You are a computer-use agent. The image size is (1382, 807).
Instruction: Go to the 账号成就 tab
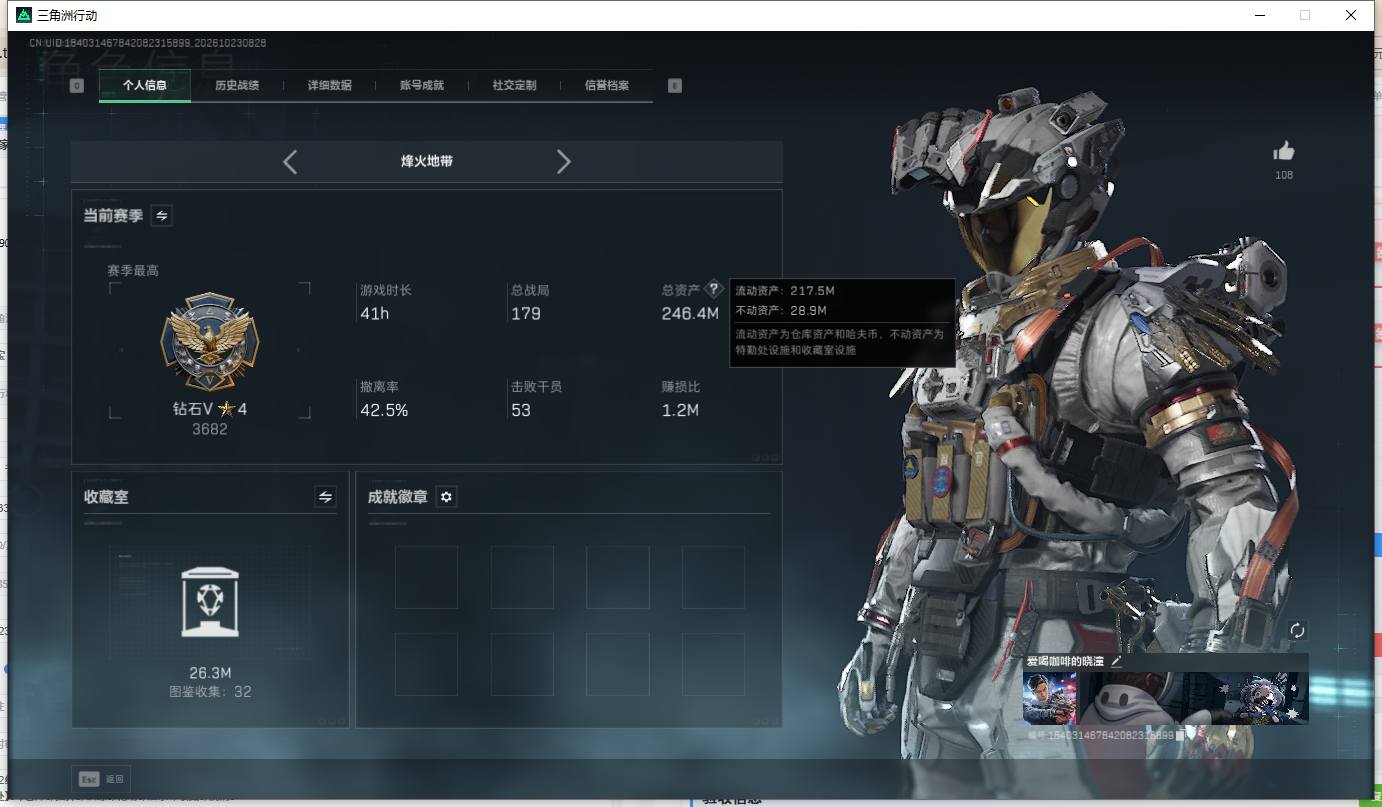click(422, 86)
